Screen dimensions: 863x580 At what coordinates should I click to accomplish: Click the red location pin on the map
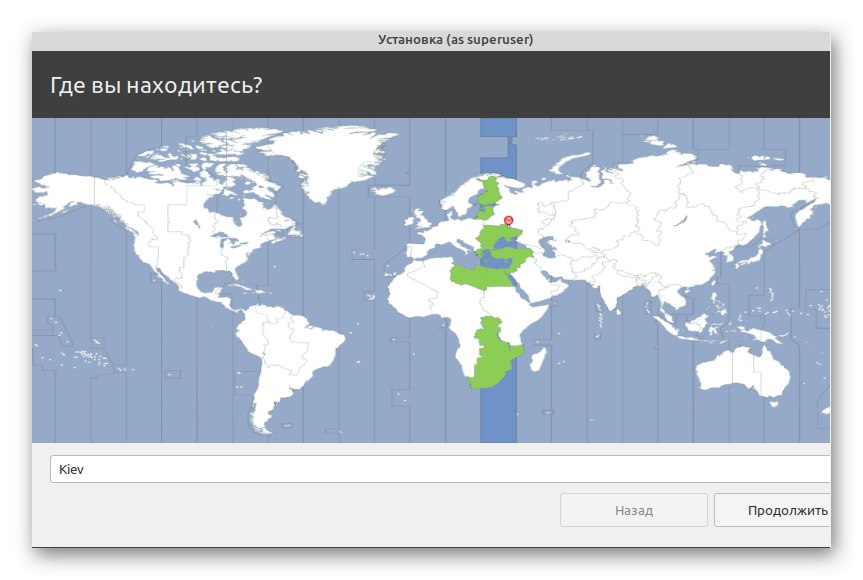(509, 221)
